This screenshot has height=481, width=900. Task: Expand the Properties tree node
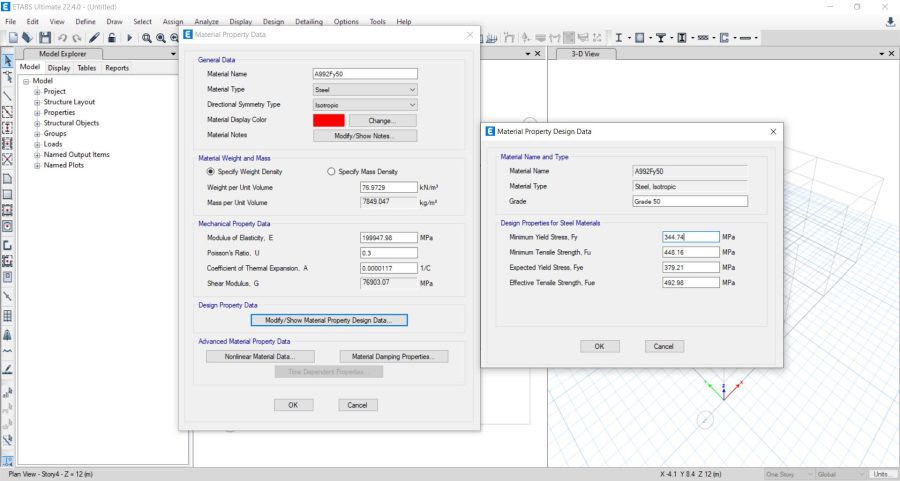tap(37, 113)
